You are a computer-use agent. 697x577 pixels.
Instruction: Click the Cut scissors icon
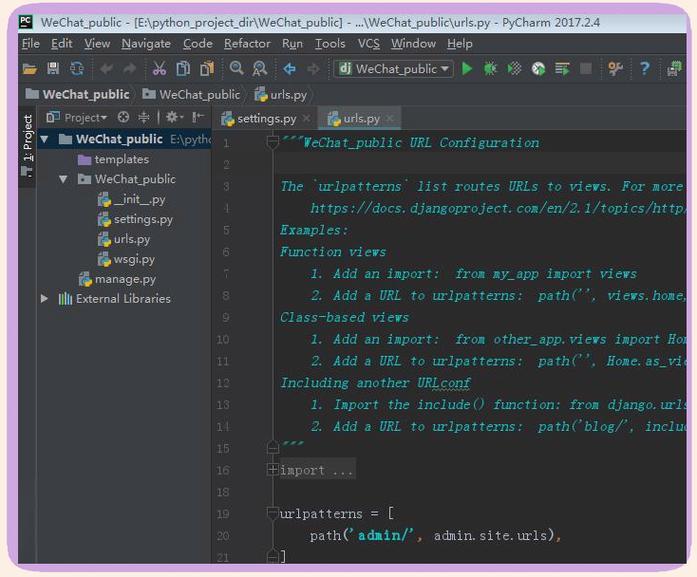pyautogui.click(x=159, y=68)
